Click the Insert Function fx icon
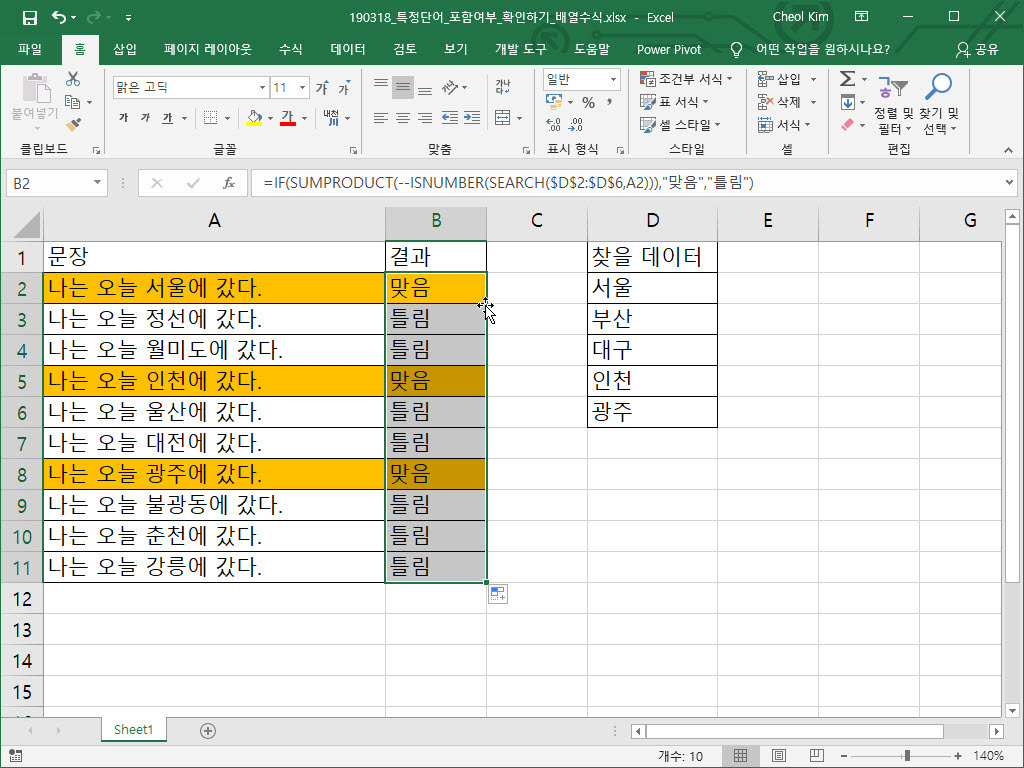Viewport: 1024px width, 768px height. click(229, 183)
